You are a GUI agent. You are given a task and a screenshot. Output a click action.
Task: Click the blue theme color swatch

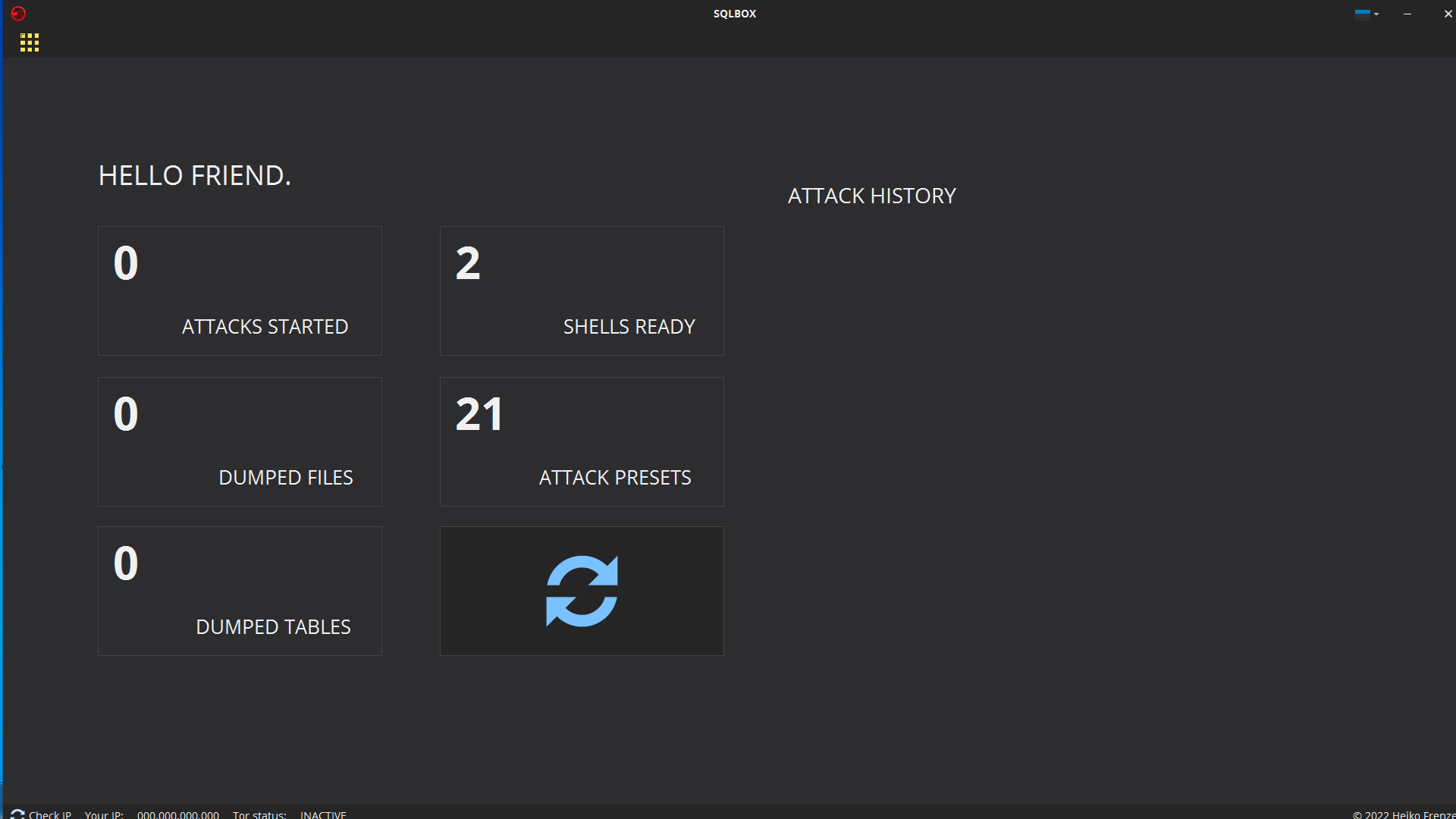tap(1363, 13)
